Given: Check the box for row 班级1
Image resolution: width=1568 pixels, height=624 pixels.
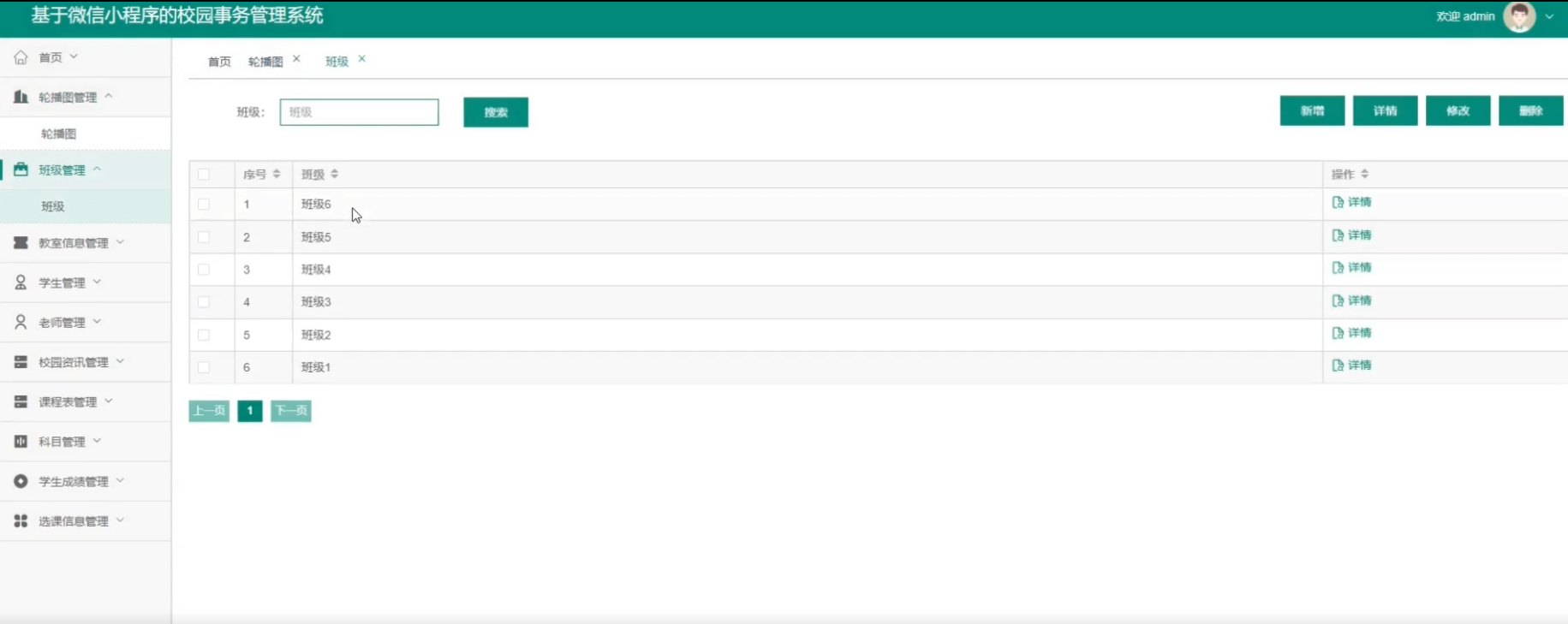Looking at the screenshot, I should (x=204, y=367).
